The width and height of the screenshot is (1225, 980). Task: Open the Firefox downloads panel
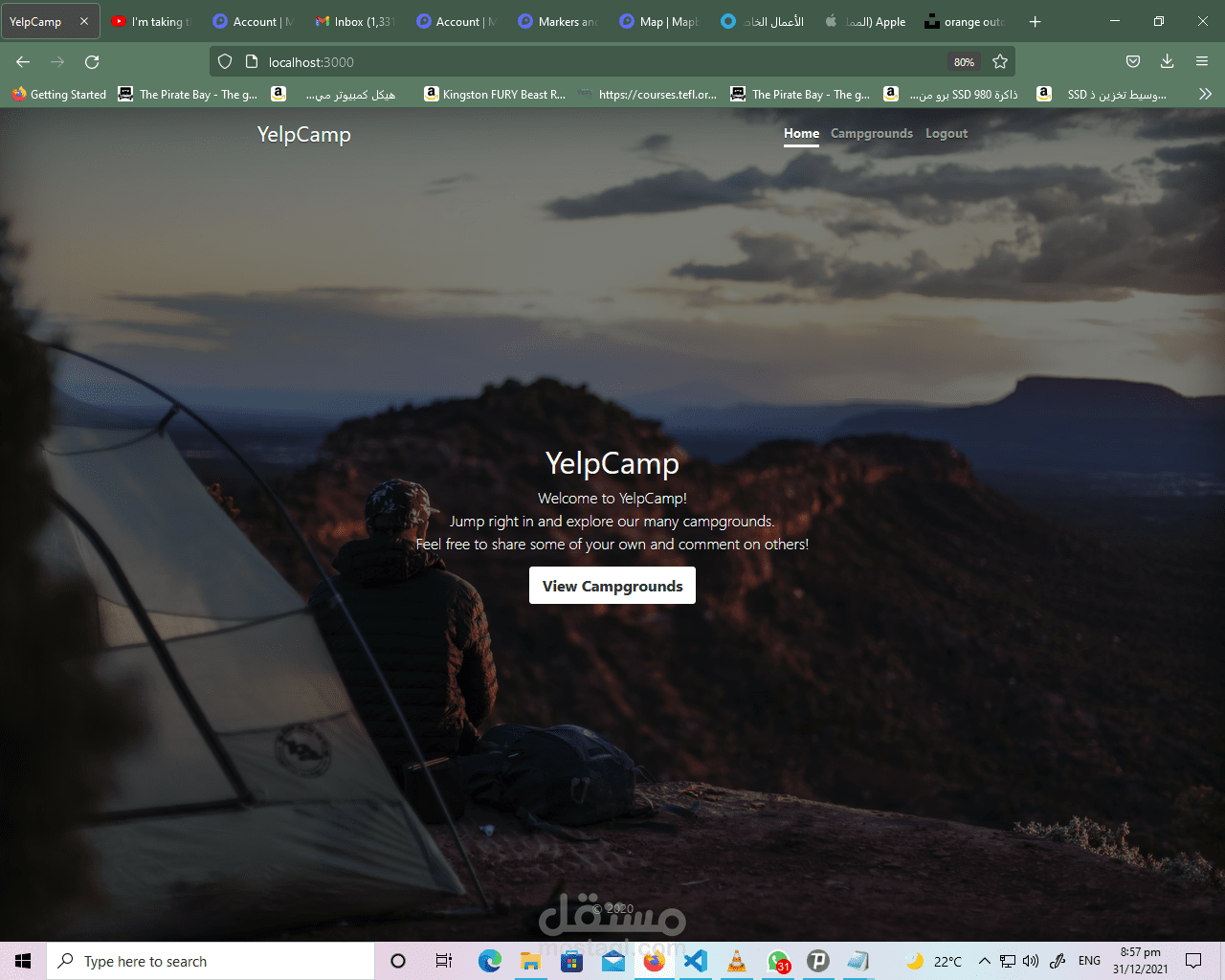(x=1168, y=61)
